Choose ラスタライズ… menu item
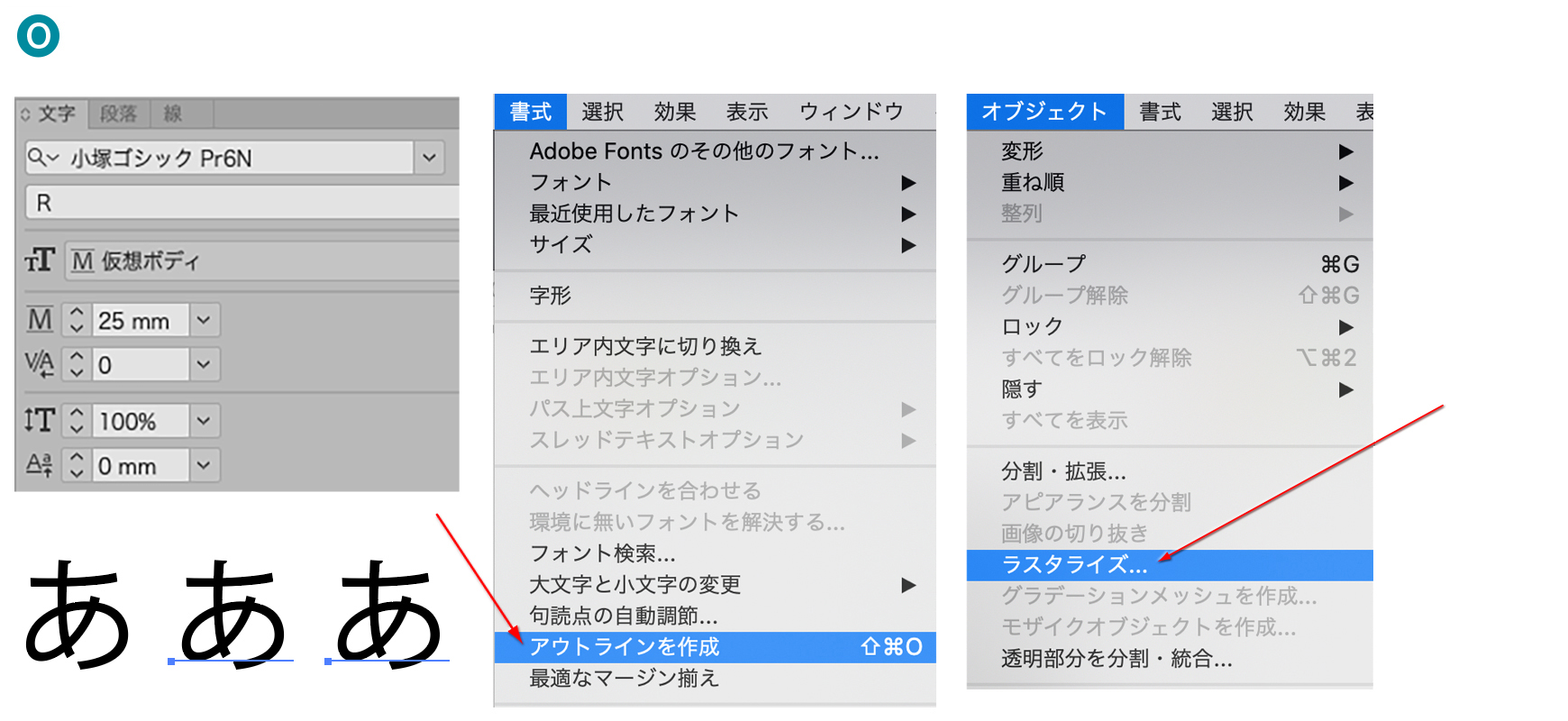 [1170, 565]
